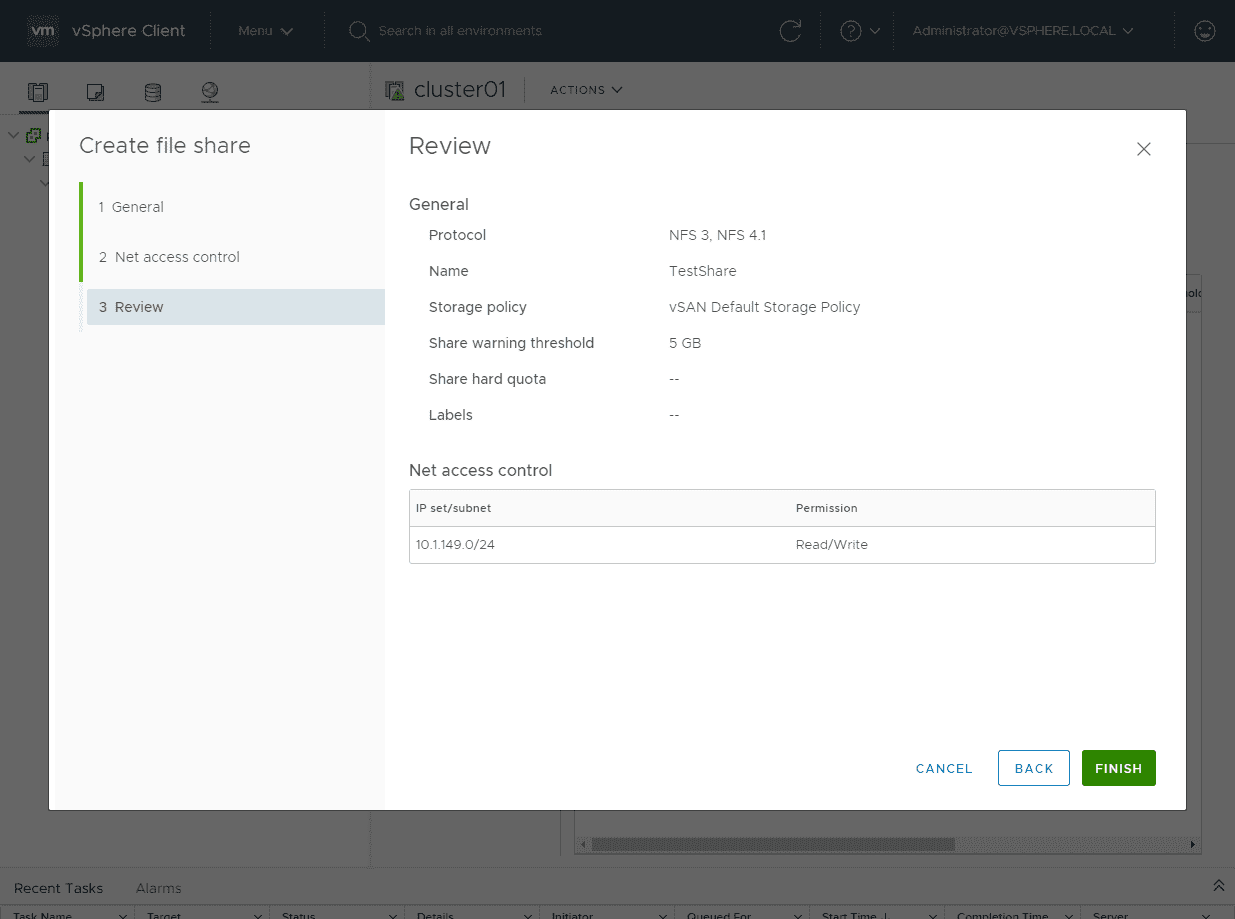The height and width of the screenshot is (919, 1235).
Task: Select step 1 General in the wizard
Action: [131, 207]
